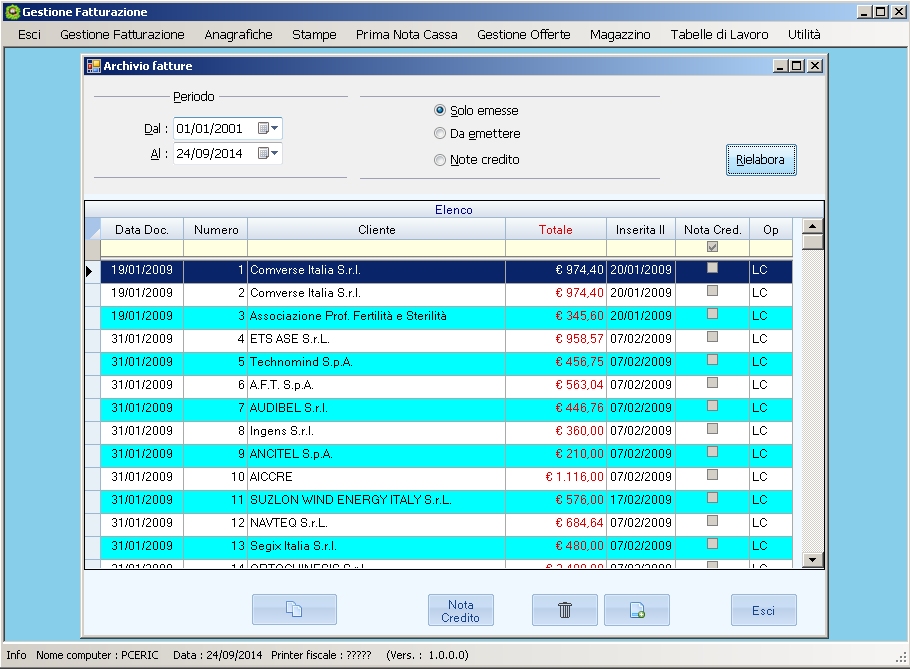Sort by the Inserita Il column header
This screenshot has height=669, width=910.
641,230
